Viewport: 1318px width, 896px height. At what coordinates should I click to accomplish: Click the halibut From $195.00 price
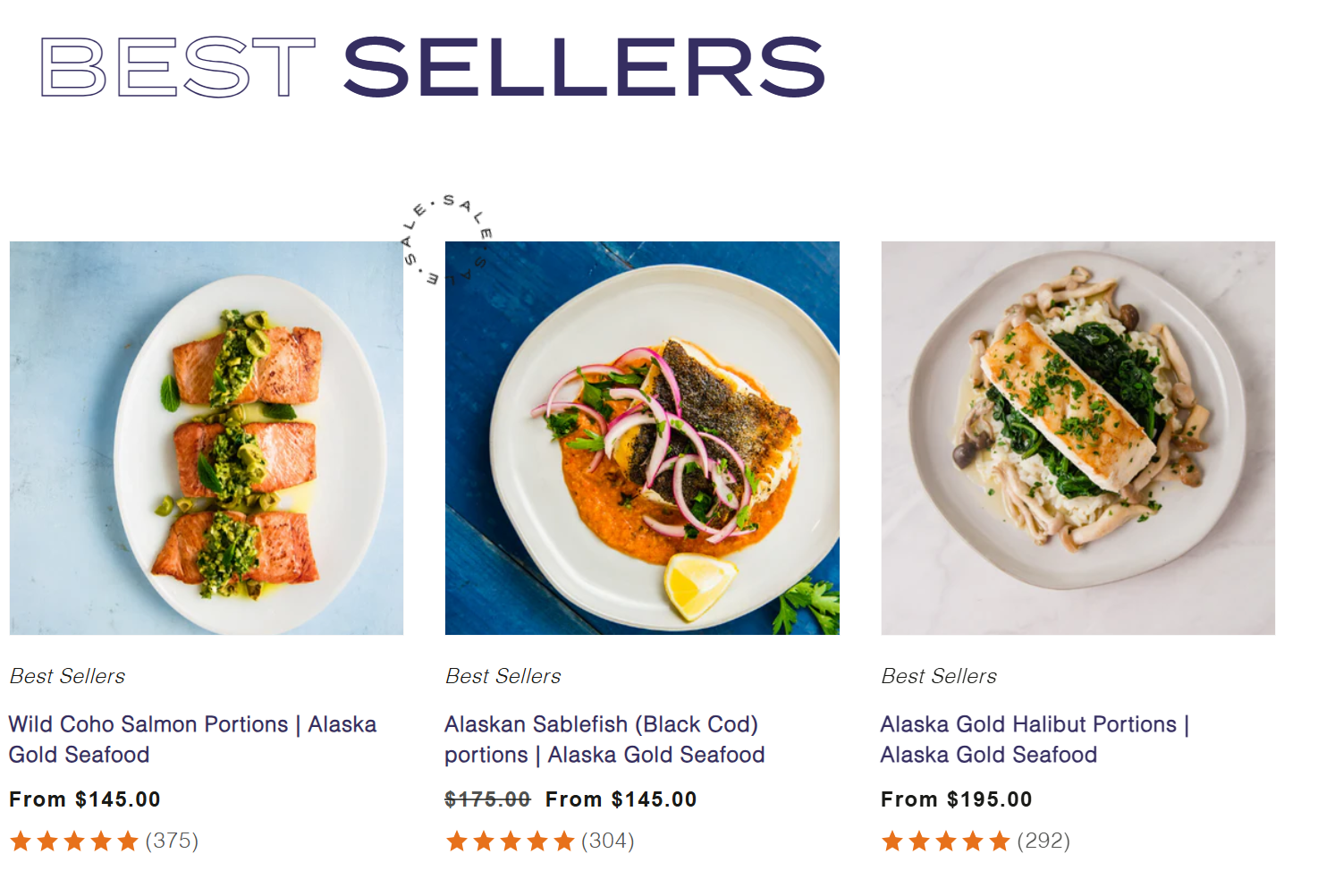click(x=956, y=799)
